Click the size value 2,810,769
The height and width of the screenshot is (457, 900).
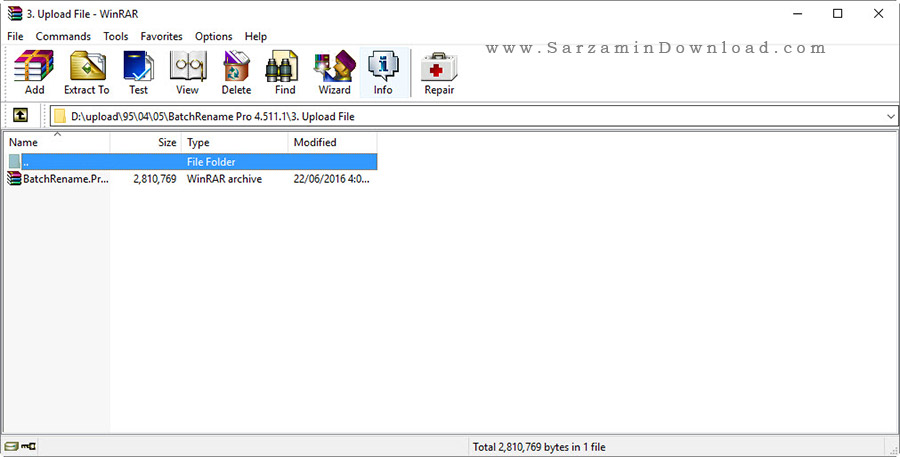click(154, 179)
